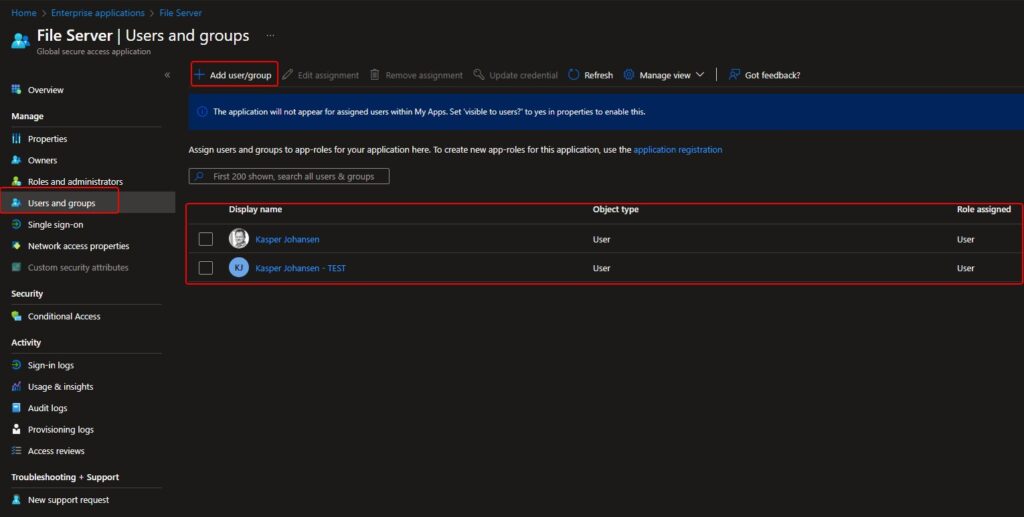Click the Role assigned value for Kasper Johansen - TEST
This screenshot has width=1024, height=517.
tap(966, 268)
